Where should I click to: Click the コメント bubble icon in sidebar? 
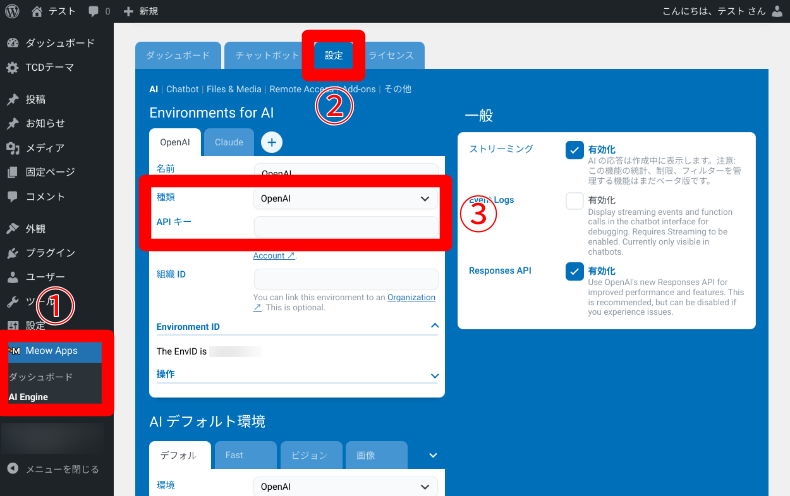click(13, 196)
